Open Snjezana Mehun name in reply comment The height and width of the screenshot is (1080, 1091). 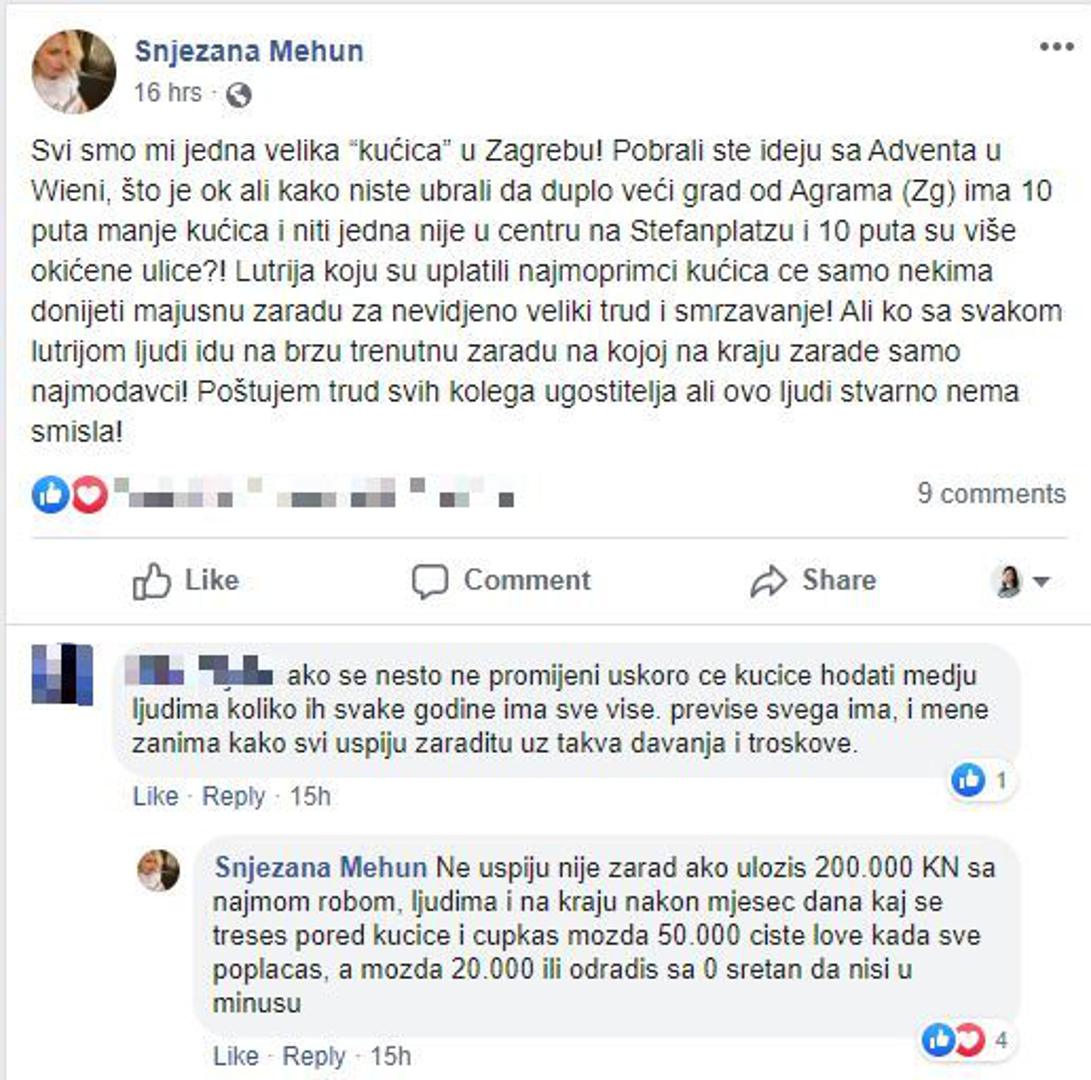321,868
